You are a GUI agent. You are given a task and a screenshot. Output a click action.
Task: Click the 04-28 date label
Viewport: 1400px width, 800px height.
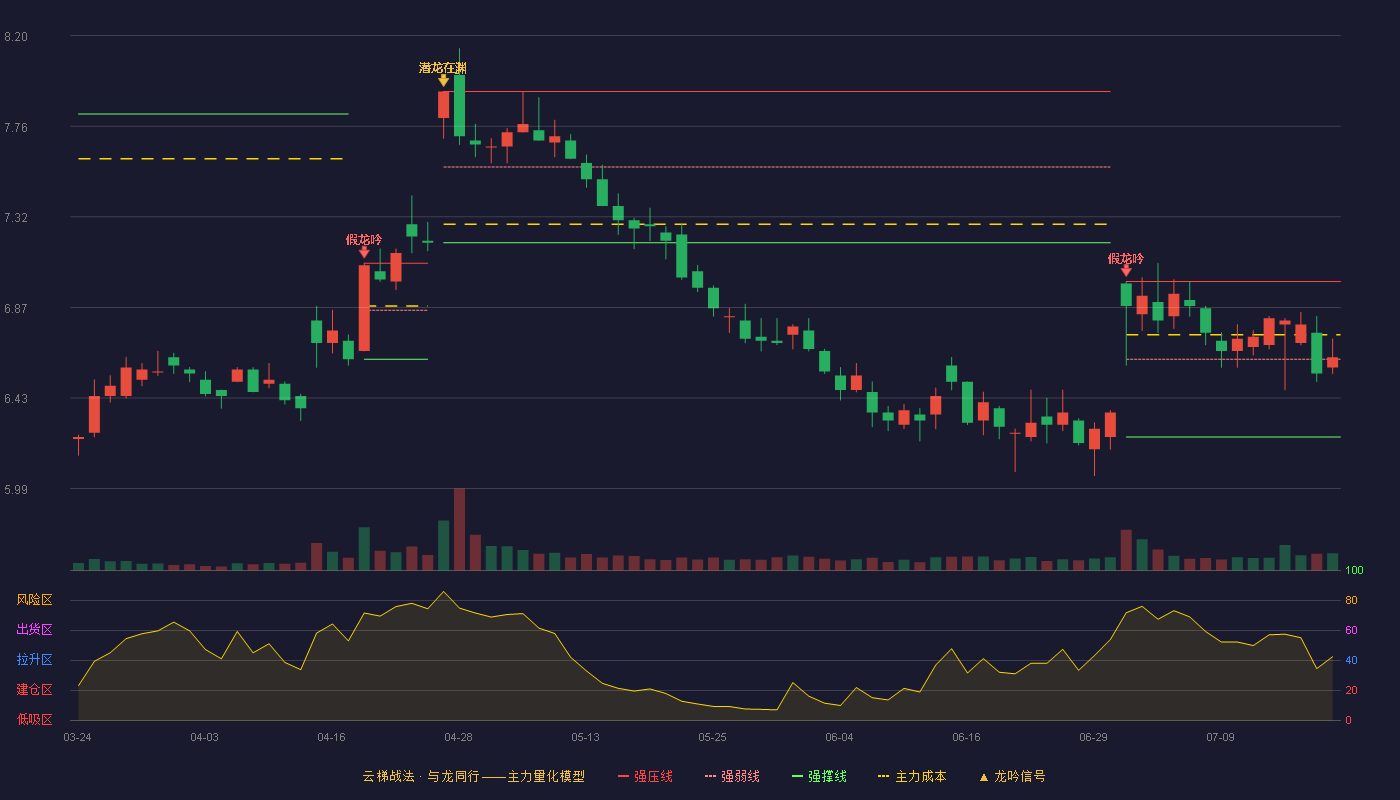(x=458, y=737)
